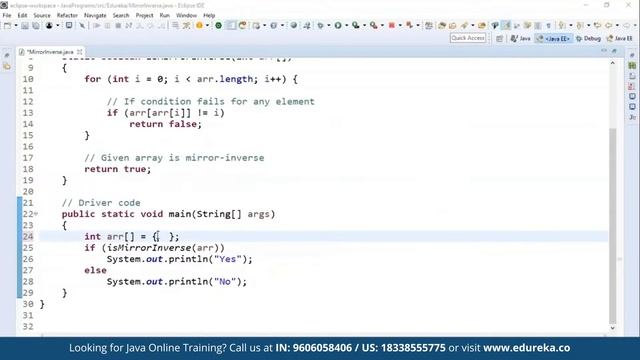
Task: Click the green grid icon in right sidebar
Action: point(632,66)
